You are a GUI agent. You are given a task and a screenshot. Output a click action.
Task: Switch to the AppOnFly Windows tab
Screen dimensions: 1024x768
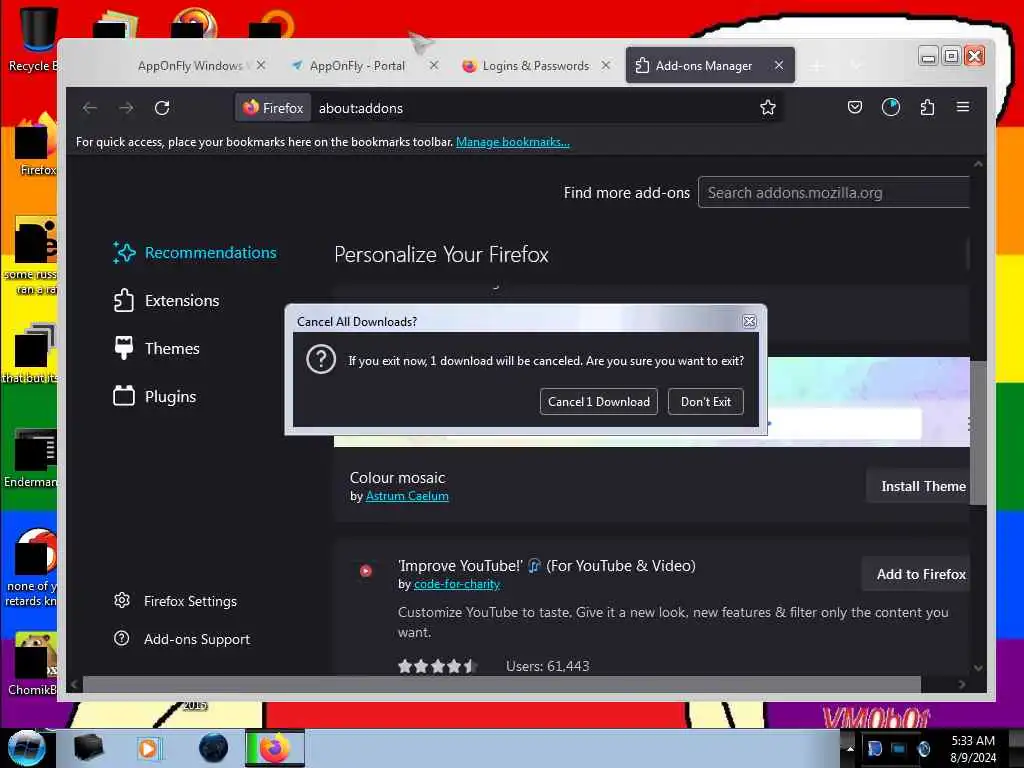pyautogui.click(x=189, y=65)
